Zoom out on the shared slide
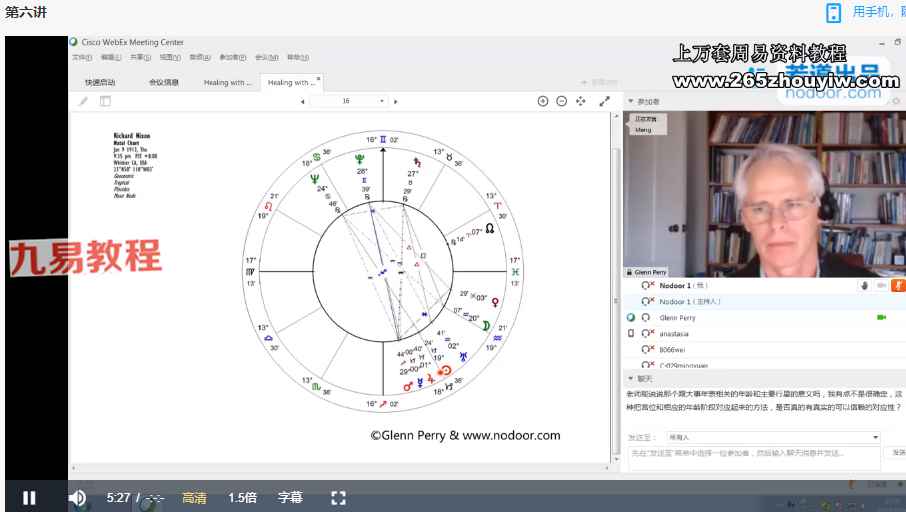The image size is (906, 512). [x=562, y=101]
